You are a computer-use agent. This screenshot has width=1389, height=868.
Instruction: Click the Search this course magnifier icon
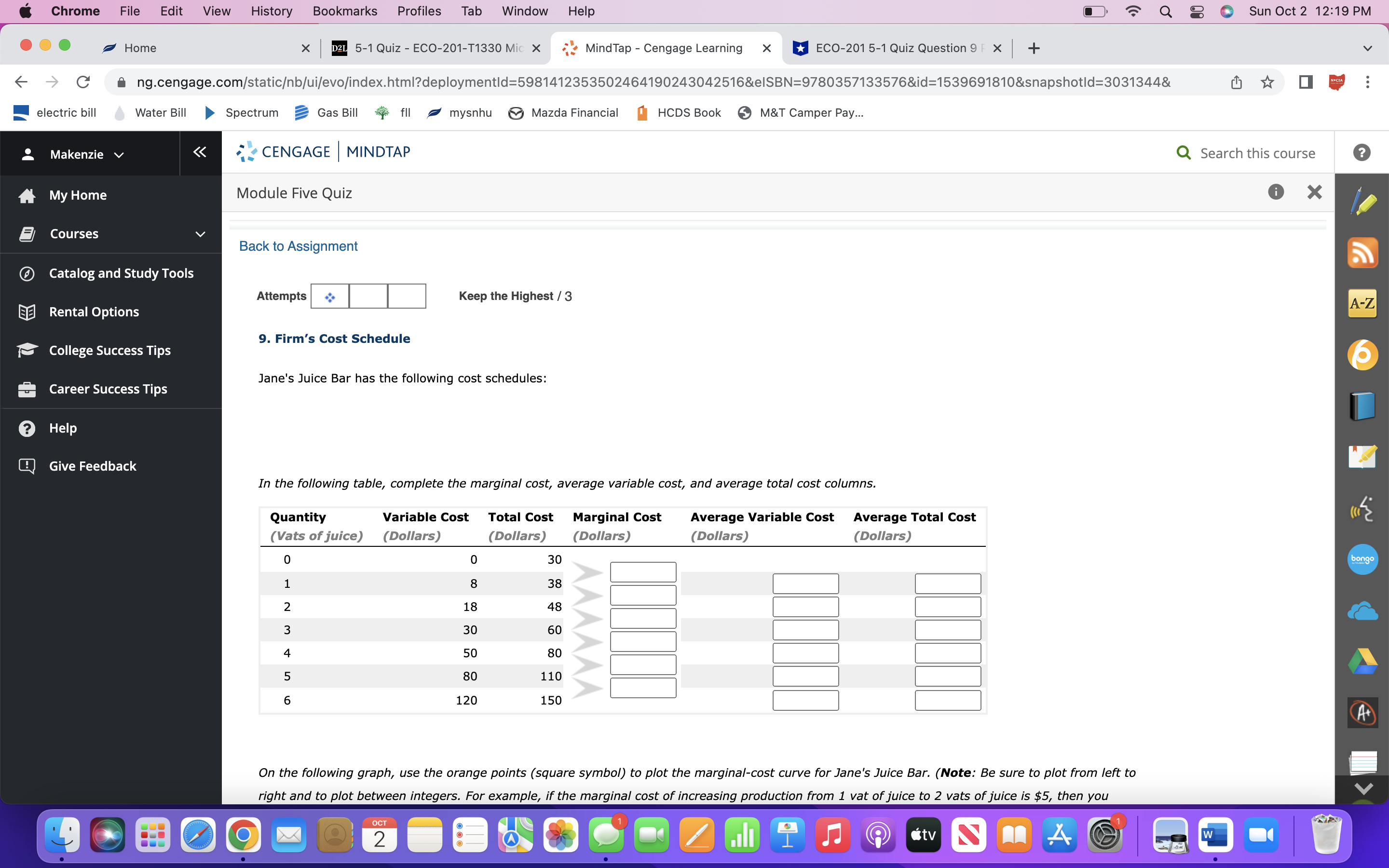point(1184,152)
